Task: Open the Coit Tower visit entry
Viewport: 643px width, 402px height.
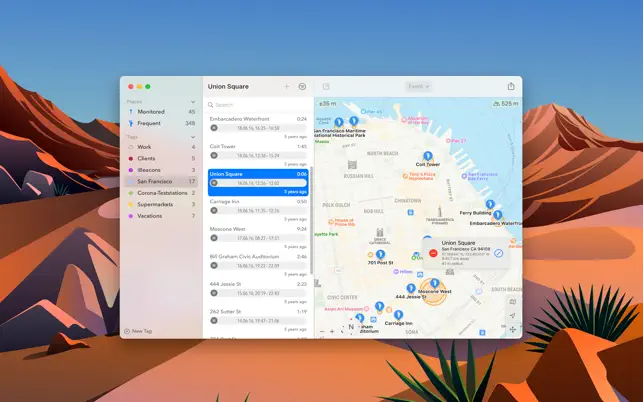Action: (x=257, y=151)
